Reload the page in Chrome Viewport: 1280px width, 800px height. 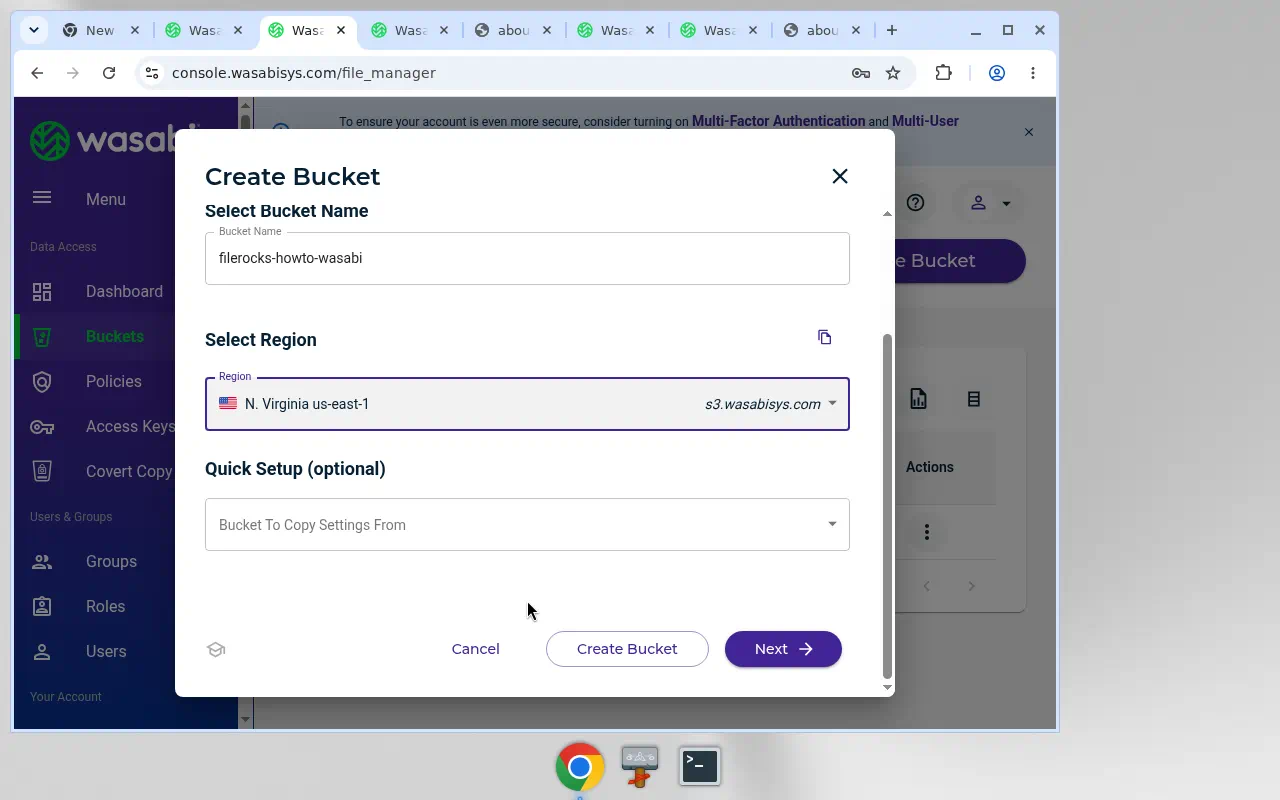point(109,73)
